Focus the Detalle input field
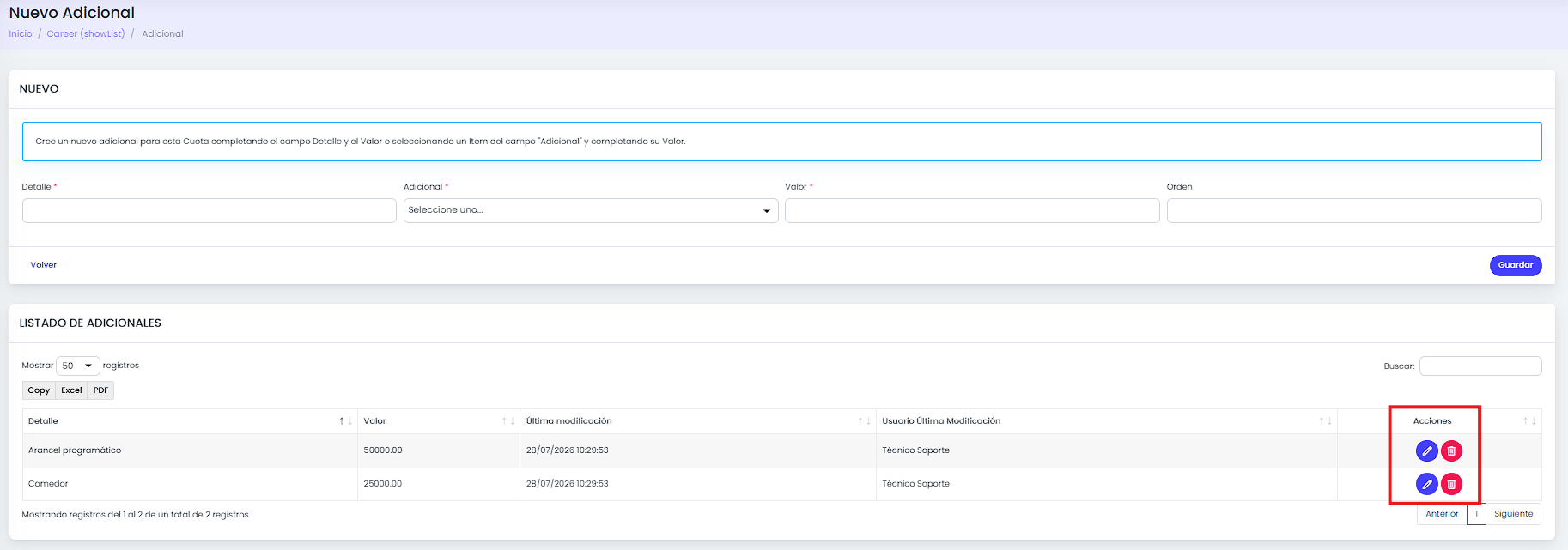Image resolution: width=1568 pixels, height=550 pixels. (x=210, y=210)
